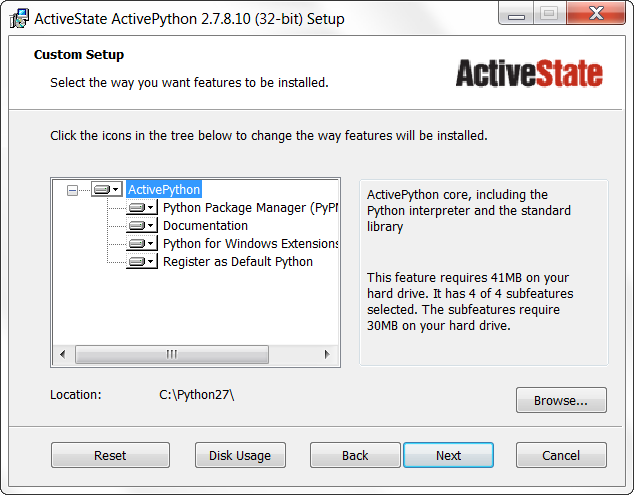Click the feature tree scrollbar right arrow
This screenshot has width=634, height=495.
point(326,354)
